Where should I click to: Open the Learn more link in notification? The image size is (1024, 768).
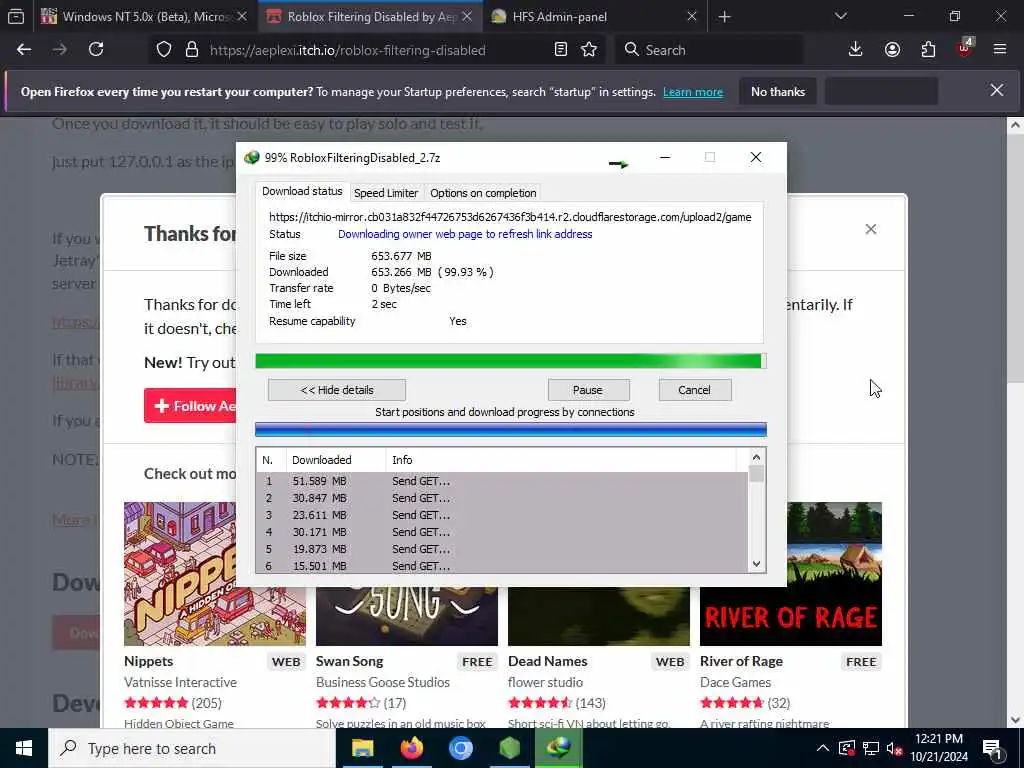tap(693, 92)
